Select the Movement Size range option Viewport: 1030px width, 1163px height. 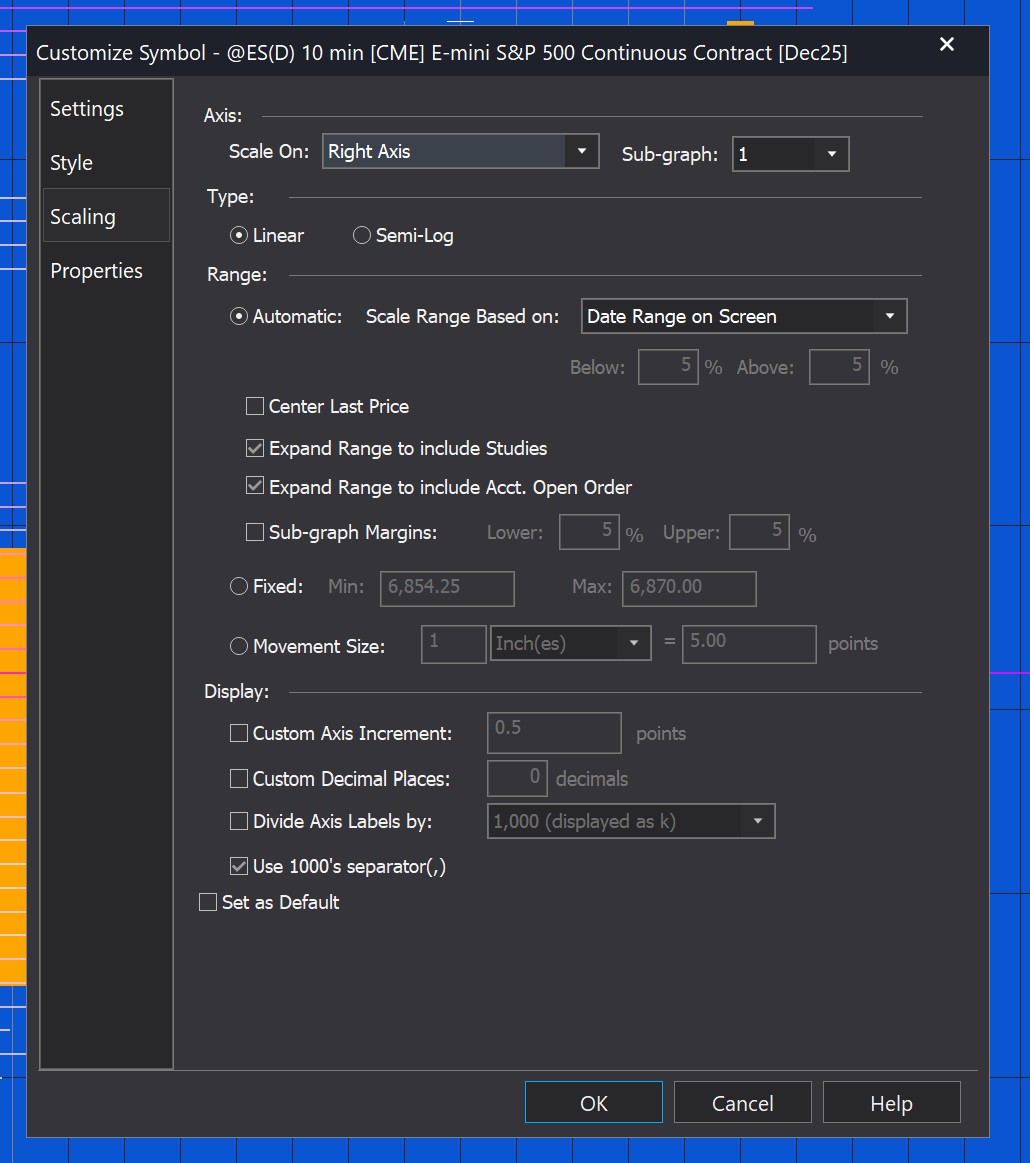(239, 646)
